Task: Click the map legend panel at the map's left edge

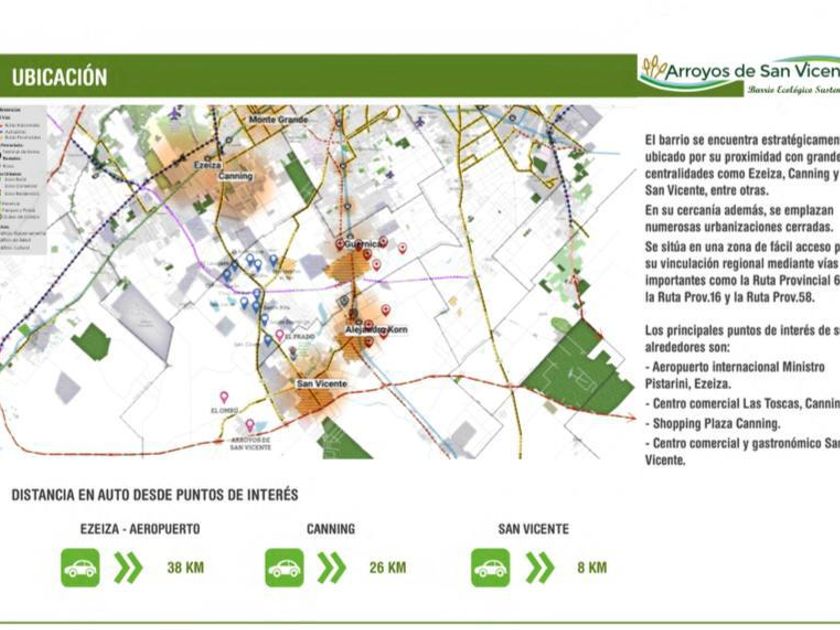Action: (x=23, y=180)
